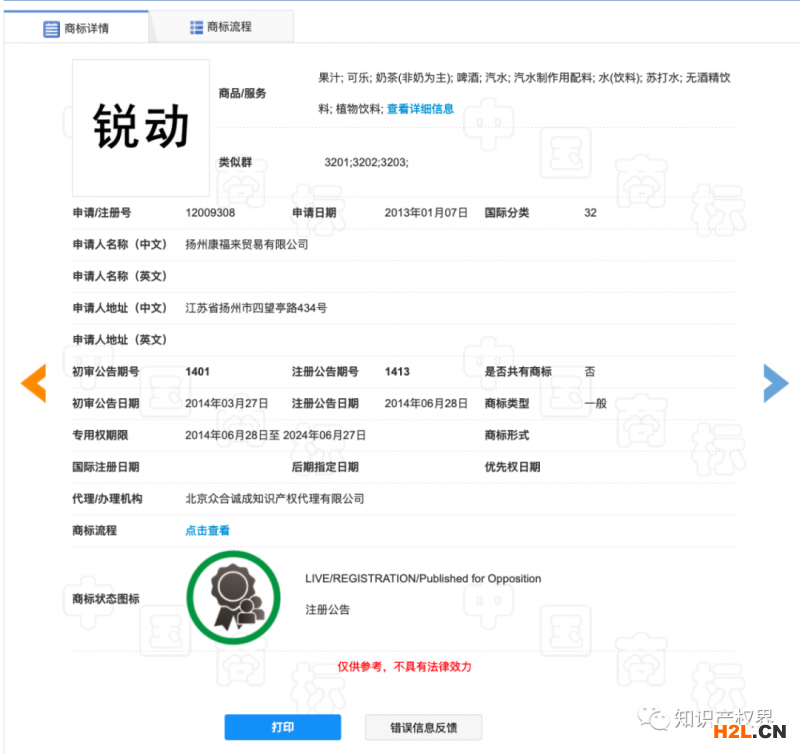Image resolution: width=800 pixels, height=754 pixels.
Task: Click the LIVE/REGISTRATION status text
Action: coord(422,579)
